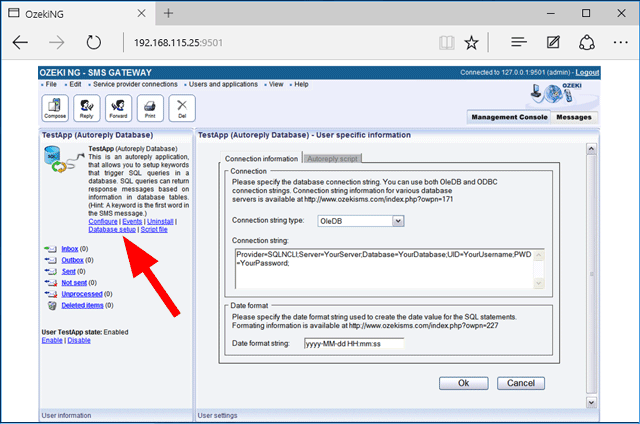The height and width of the screenshot is (424, 640).
Task: Open the Outbox folder link
Action: pos(72,260)
